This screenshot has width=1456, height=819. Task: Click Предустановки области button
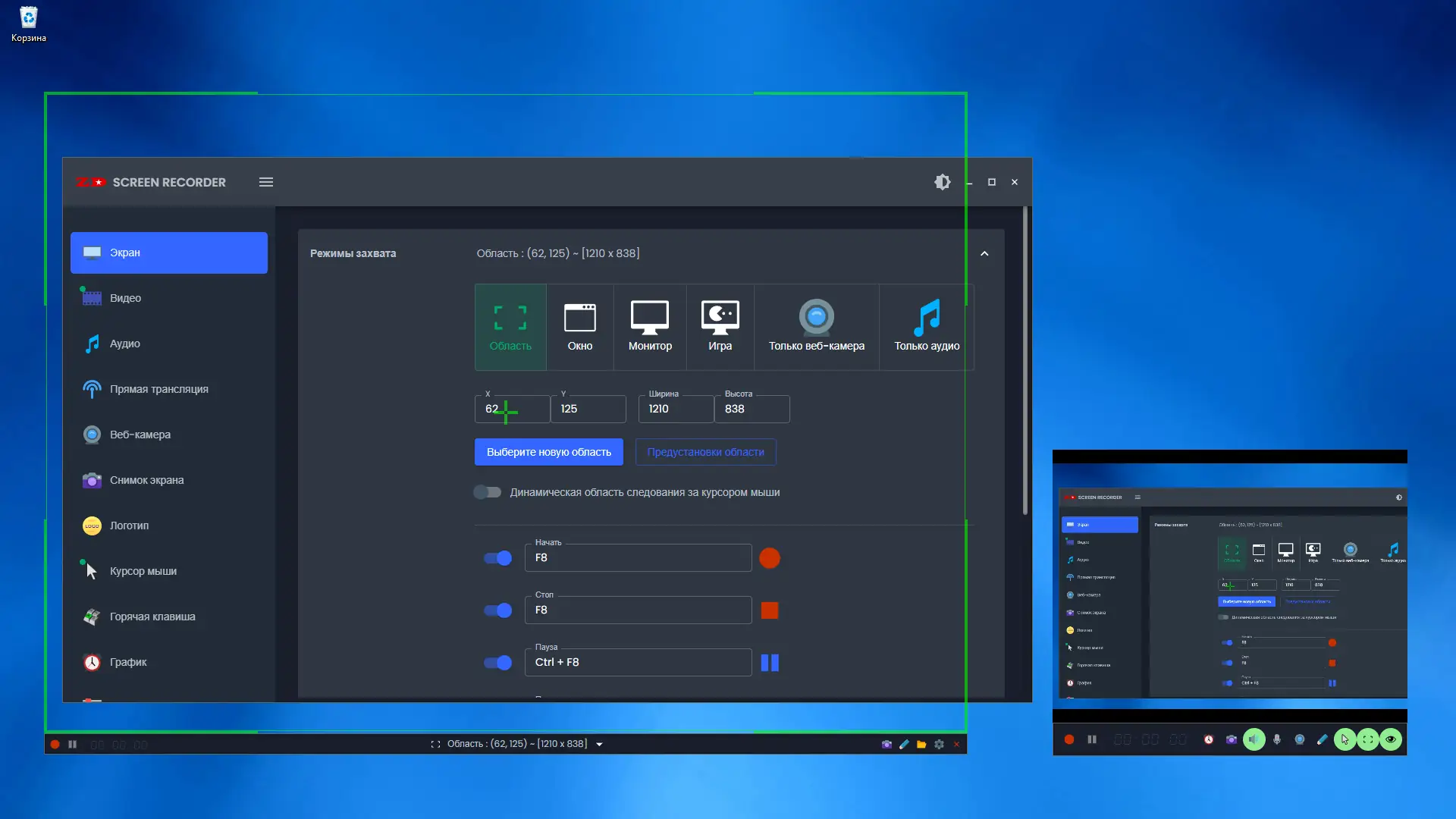[x=705, y=452]
